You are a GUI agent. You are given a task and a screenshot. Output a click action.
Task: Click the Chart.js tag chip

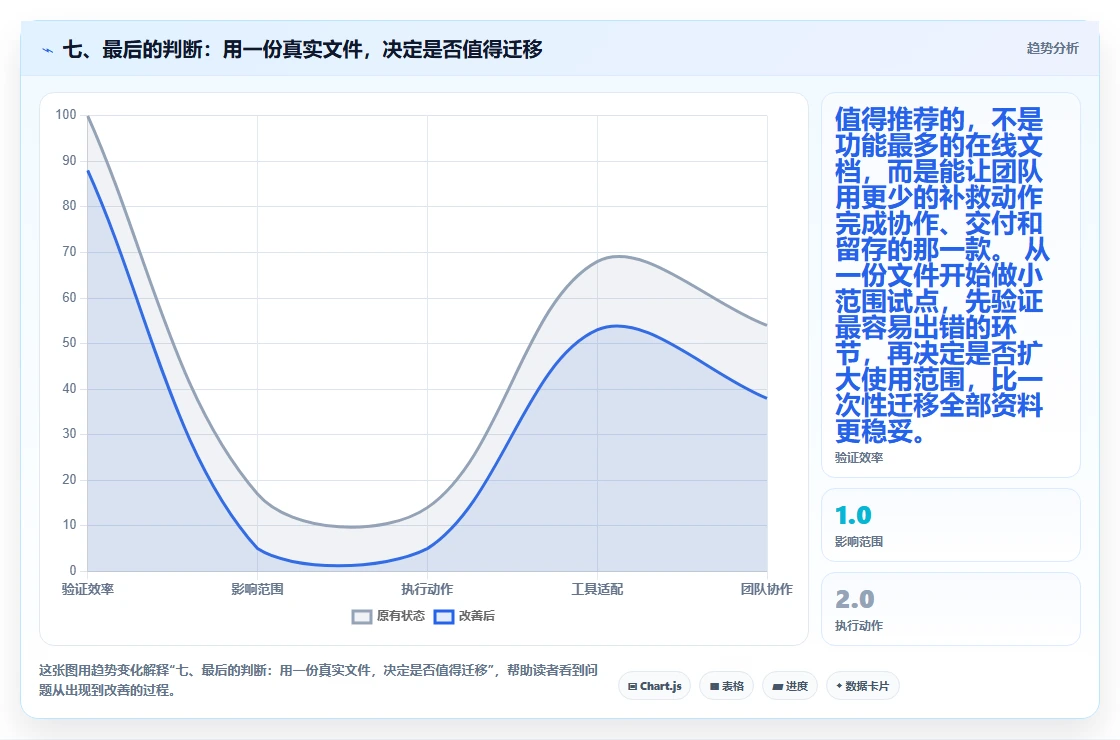click(x=654, y=686)
